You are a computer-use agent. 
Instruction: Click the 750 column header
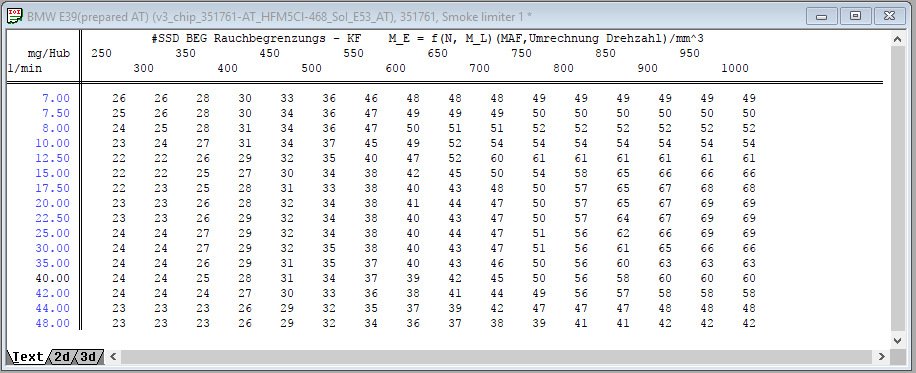[522, 53]
